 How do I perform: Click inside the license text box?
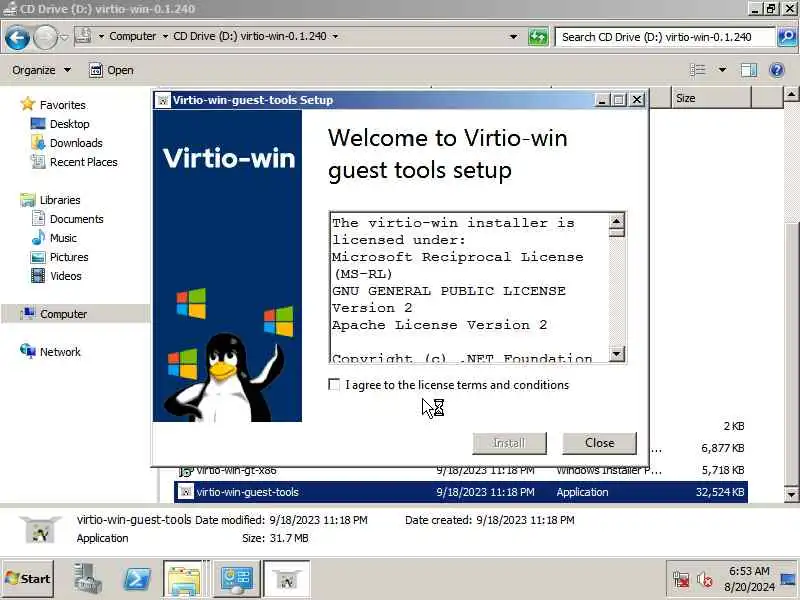[x=469, y=287]
